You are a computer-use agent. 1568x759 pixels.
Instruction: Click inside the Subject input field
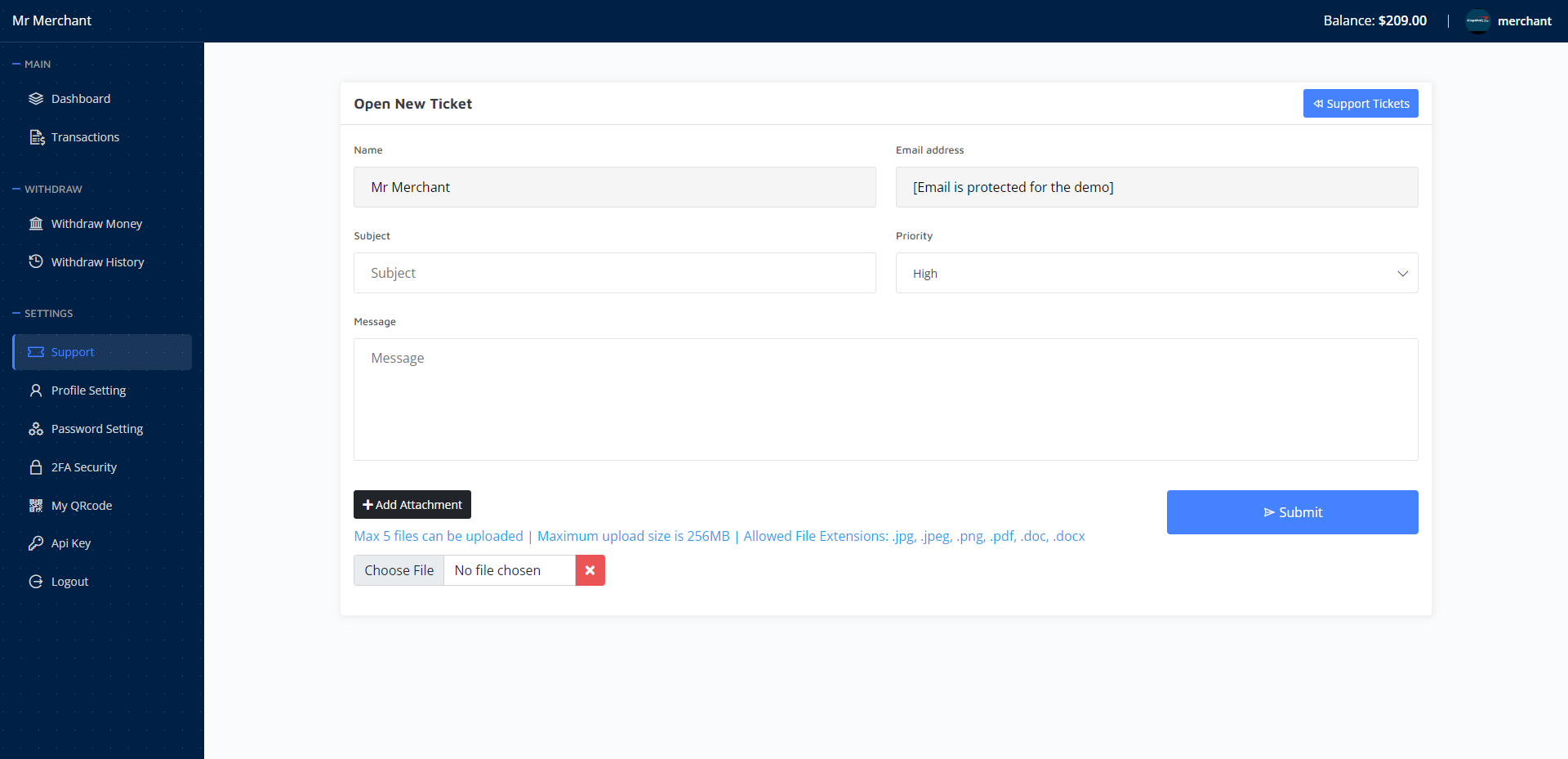point(614,272)
